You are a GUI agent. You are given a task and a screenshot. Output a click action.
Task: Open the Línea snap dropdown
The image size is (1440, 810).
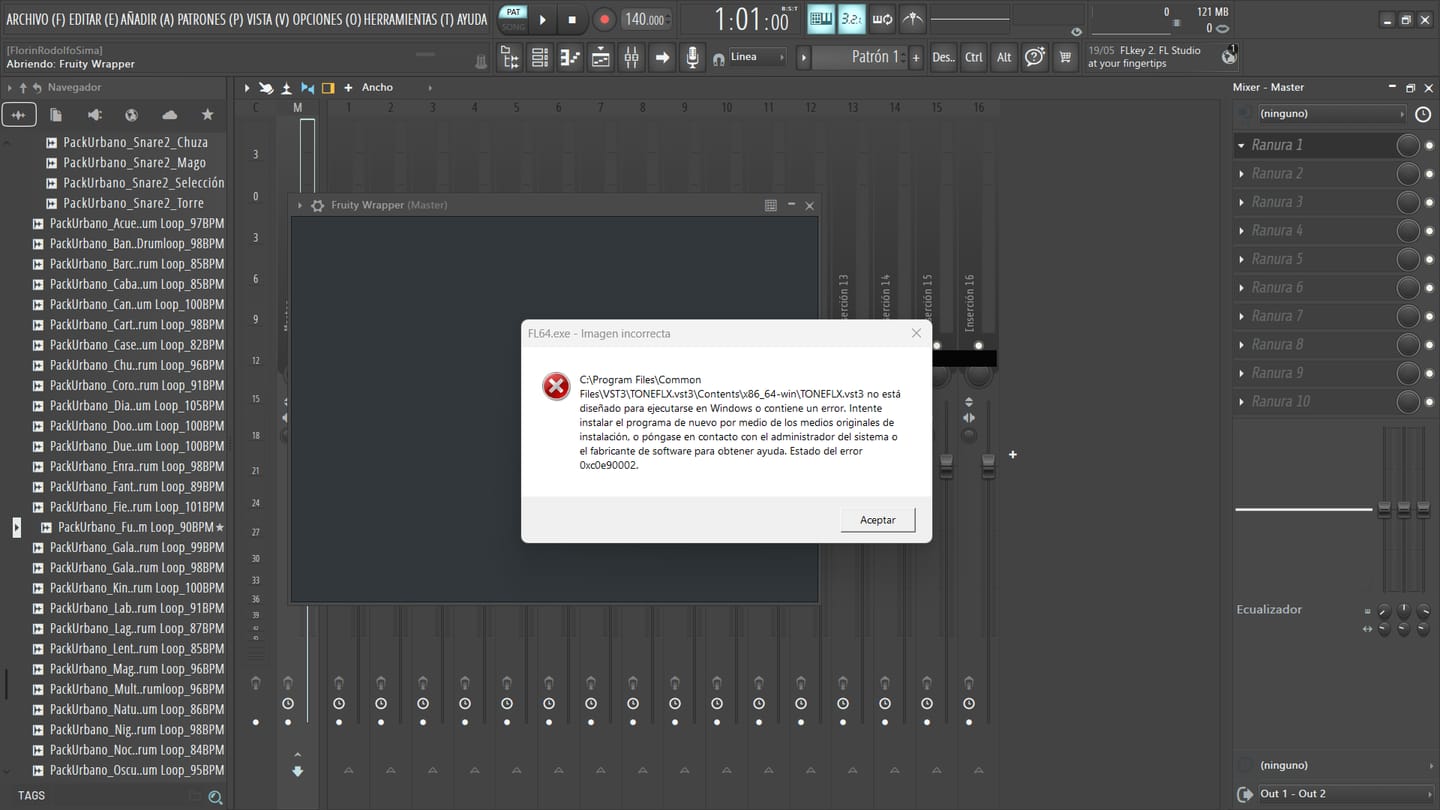coord(757,57)
